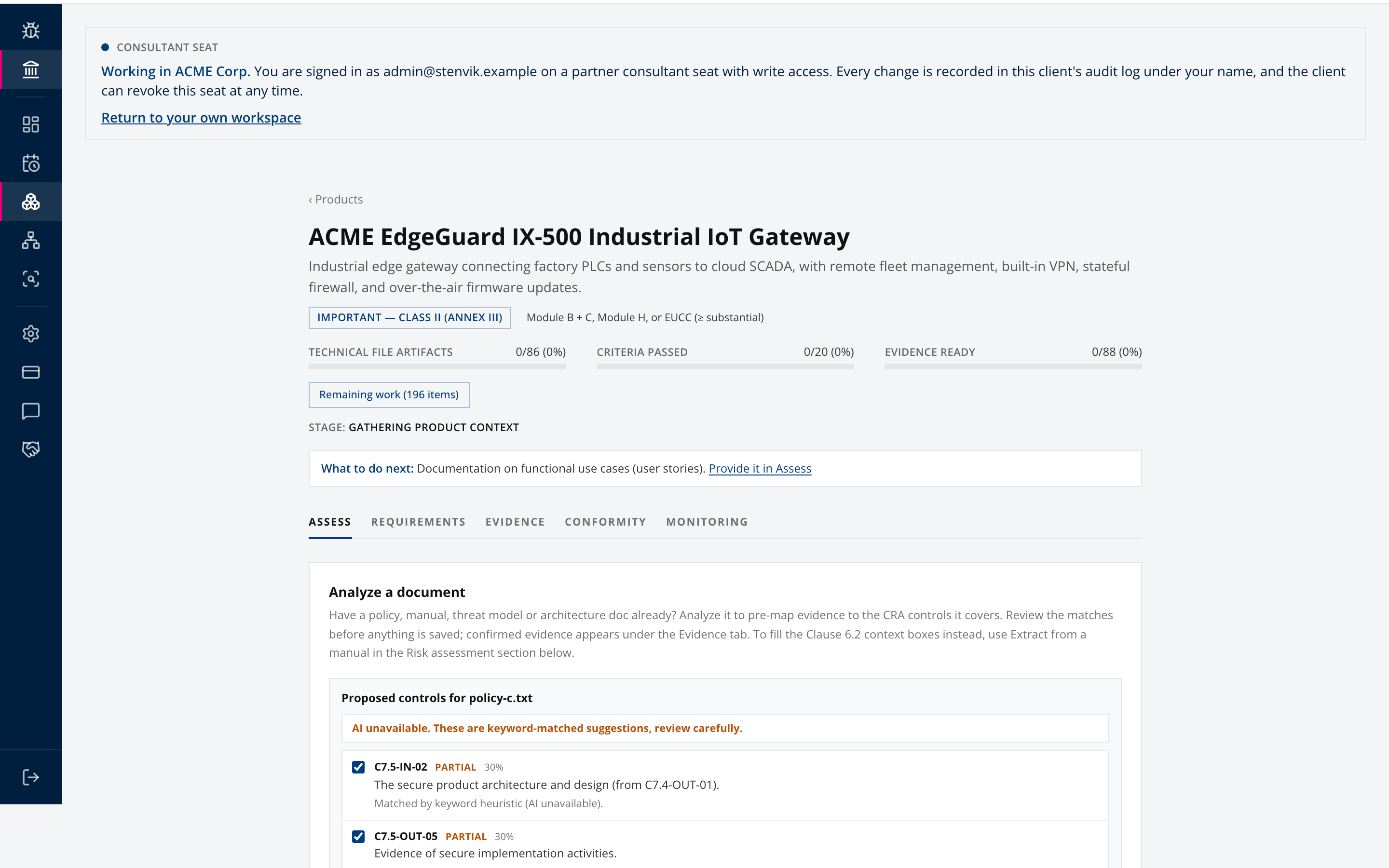Switch to the Assess tab

point(330,522)
